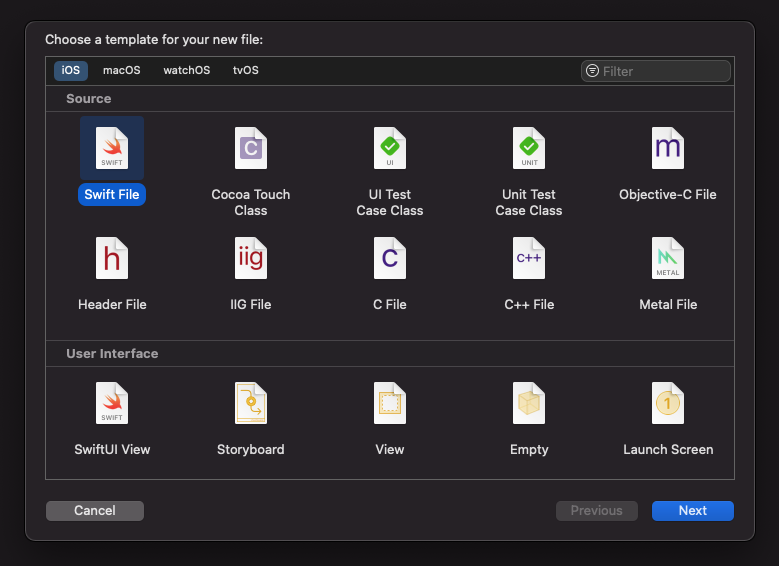Pick the UI Test Case Class icon
This screenshot has height=566, width=779.
390,148
